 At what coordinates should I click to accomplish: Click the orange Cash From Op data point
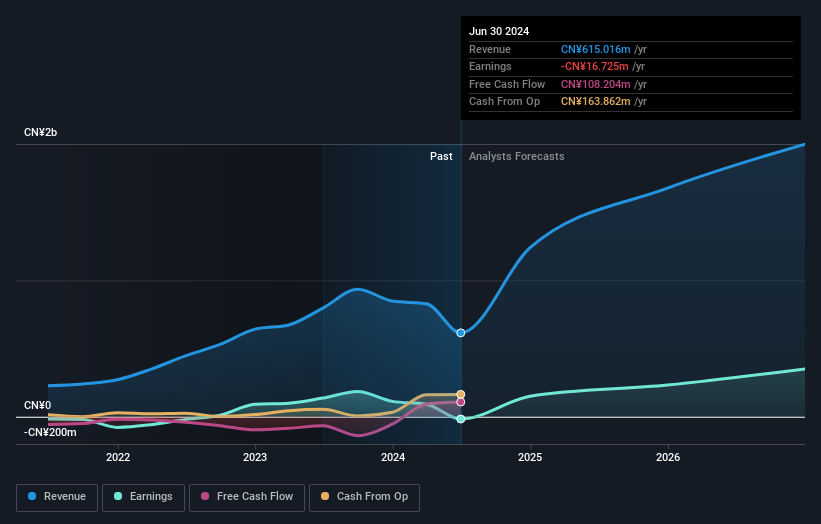coord(461,394)
